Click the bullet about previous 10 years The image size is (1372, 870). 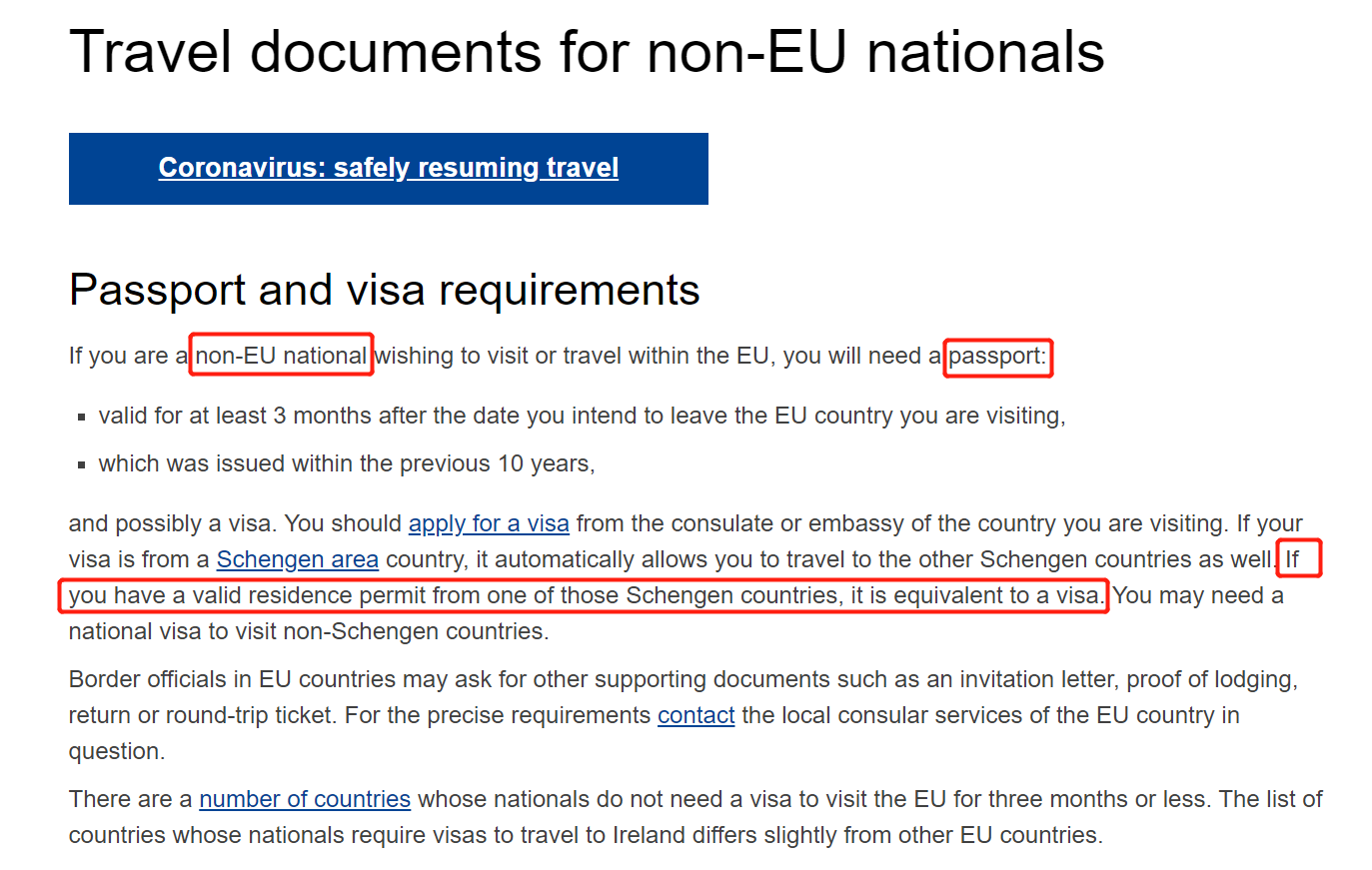(x=346, y=463)
